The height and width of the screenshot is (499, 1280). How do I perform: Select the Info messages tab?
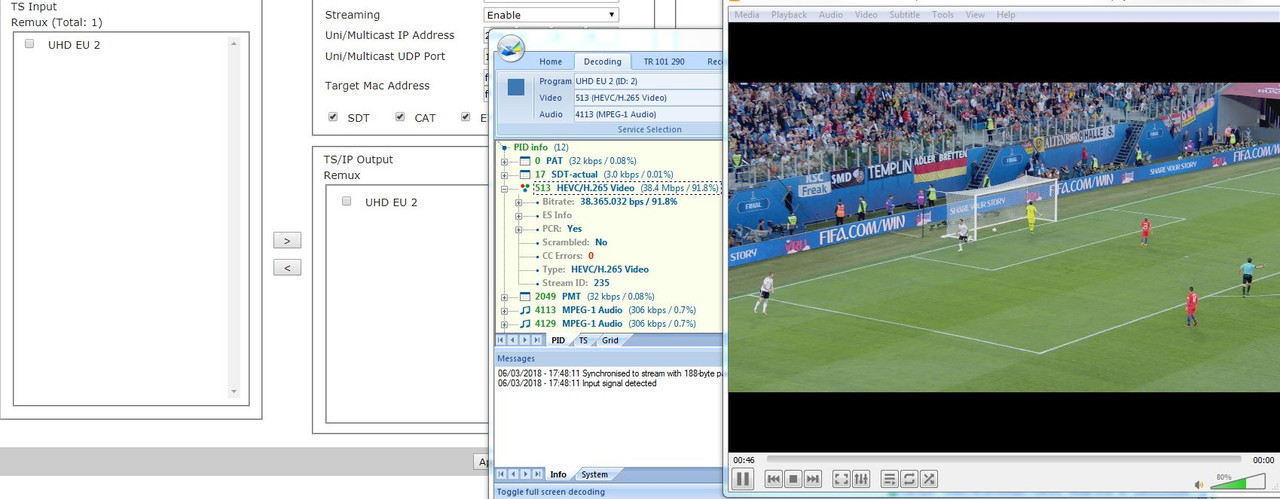558,474
